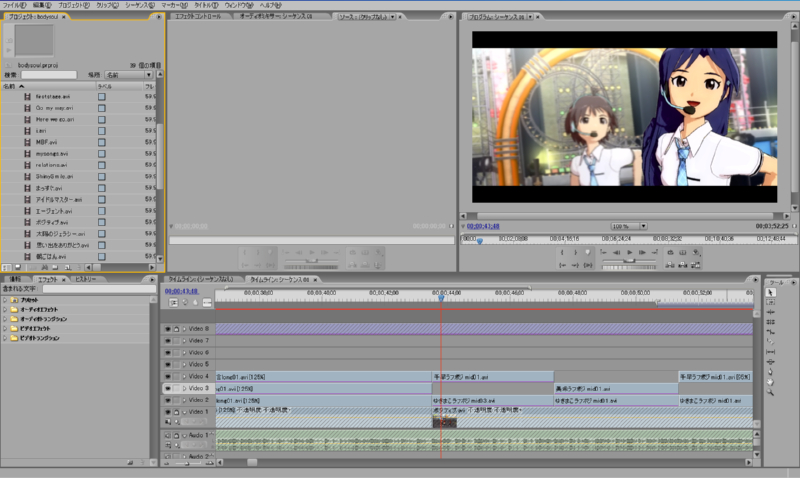Expand the オーディオエフェクト folder

point(5,310)
